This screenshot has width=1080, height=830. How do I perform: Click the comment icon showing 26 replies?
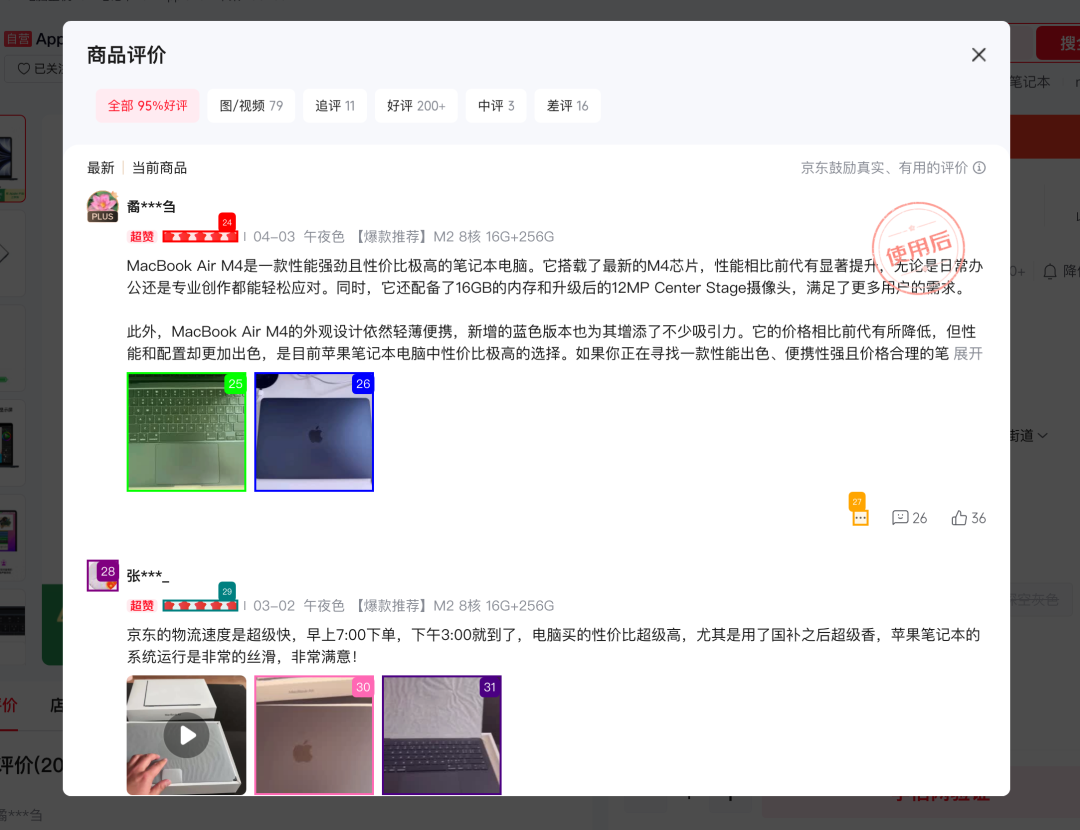909,518
